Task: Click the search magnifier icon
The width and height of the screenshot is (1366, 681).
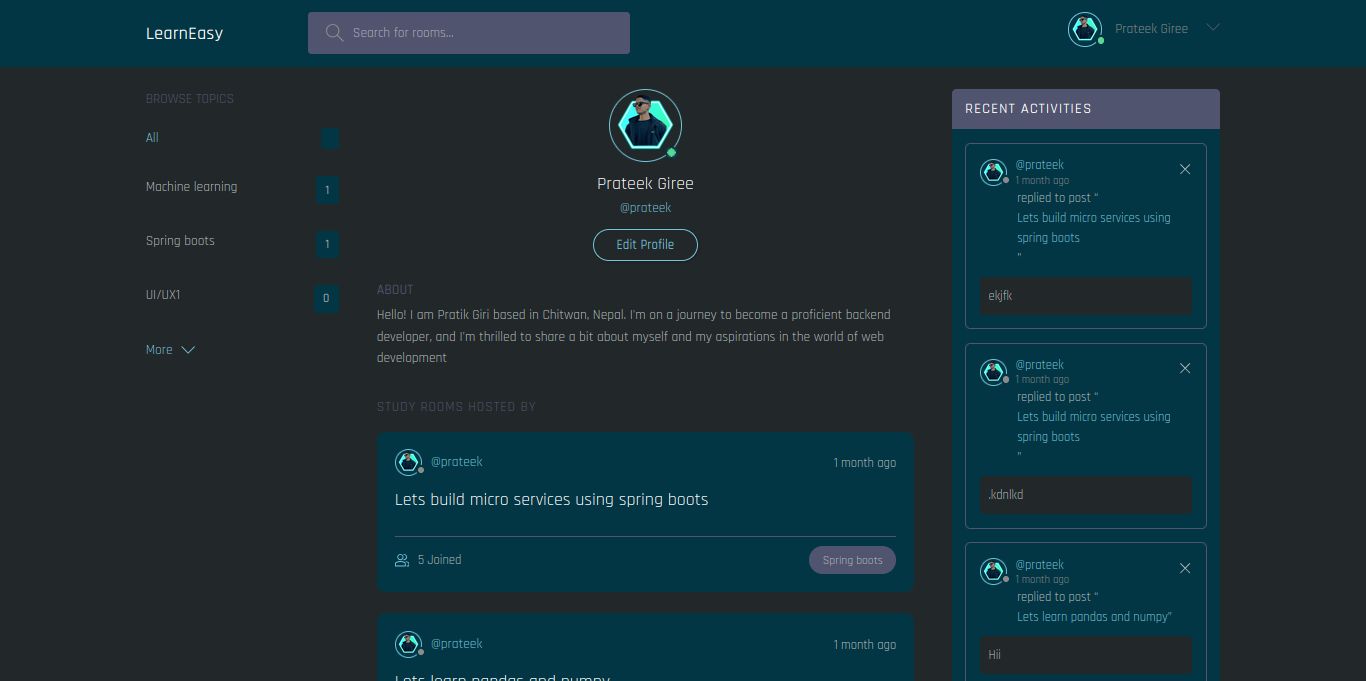Action: (334, 33)
